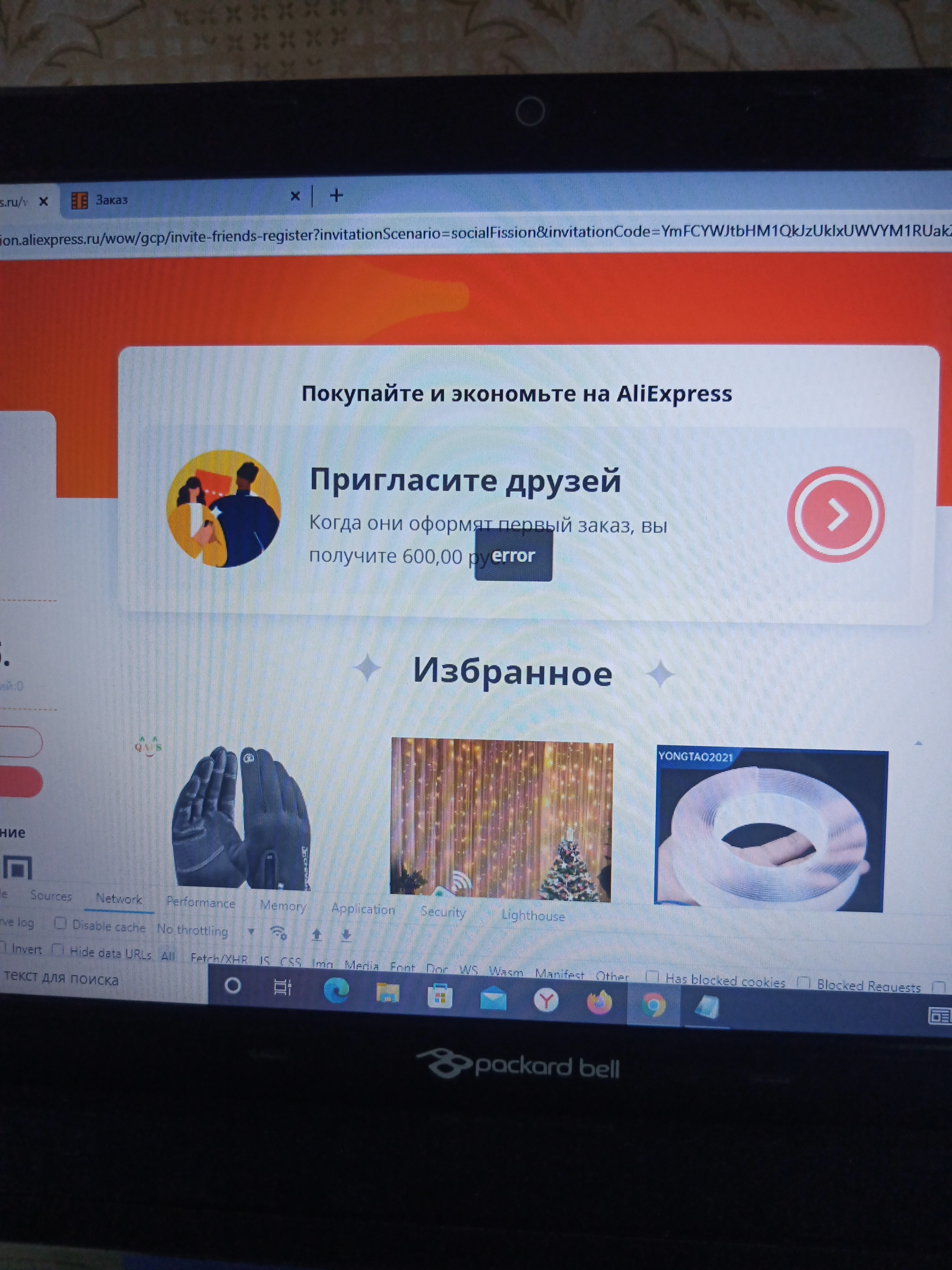Open File Explorer from the taskbar
This screenshot has width=952, height=1270.
[387, 994]
